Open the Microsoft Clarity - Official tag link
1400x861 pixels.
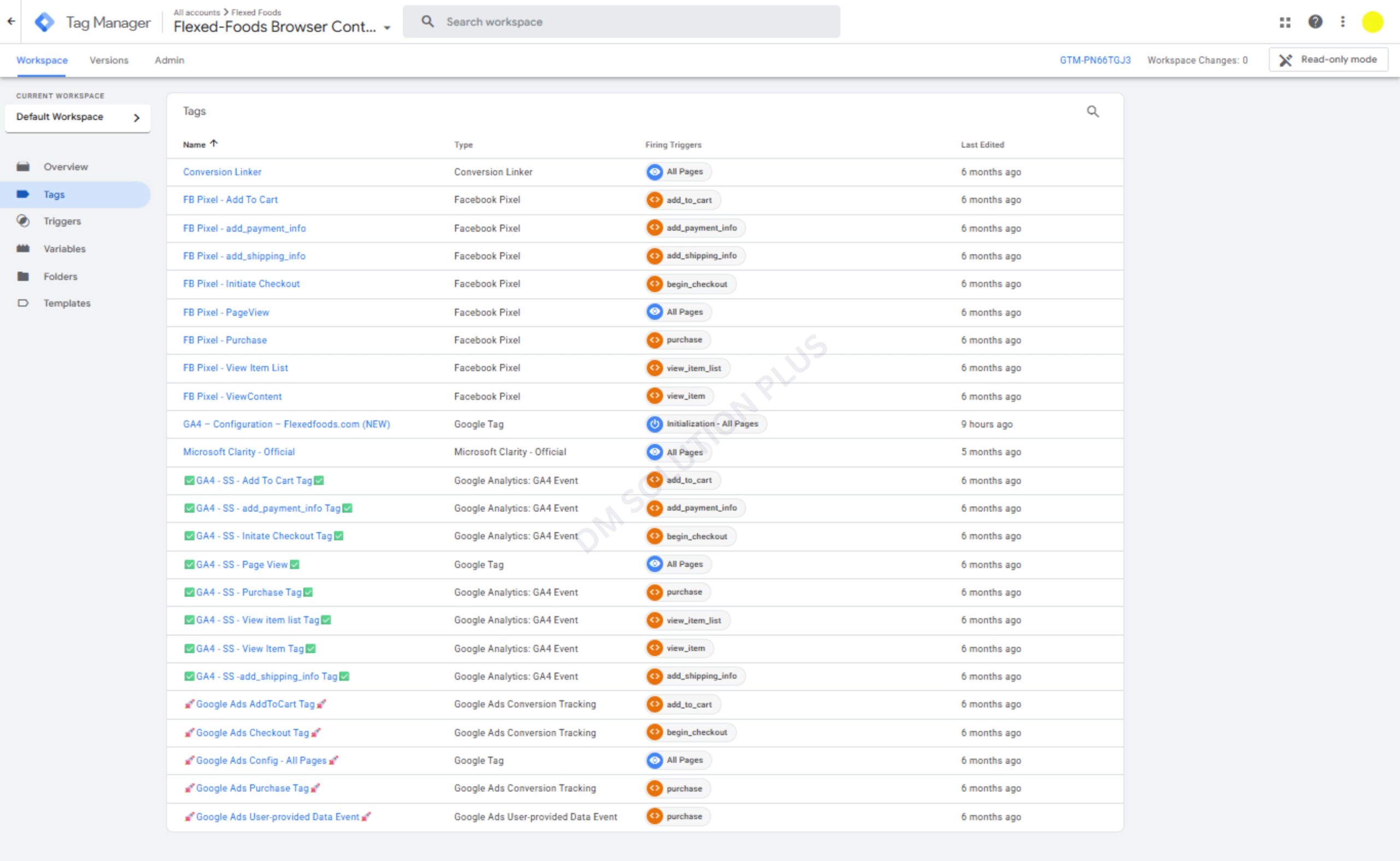coord(238,452)
